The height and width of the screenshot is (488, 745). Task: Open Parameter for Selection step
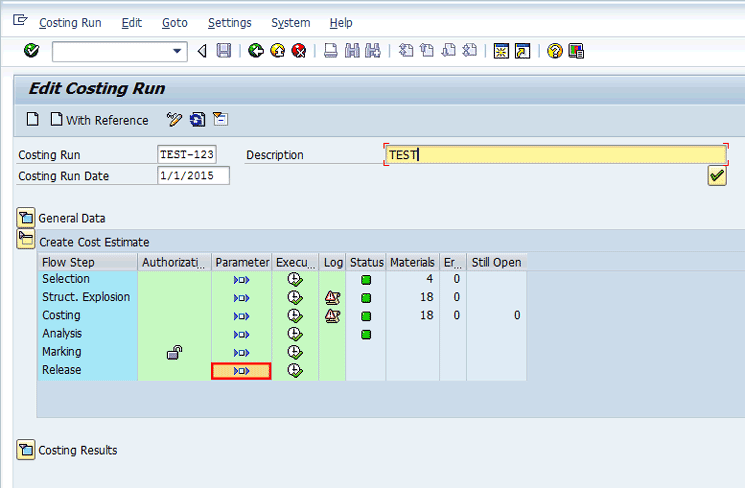point(241,280)
